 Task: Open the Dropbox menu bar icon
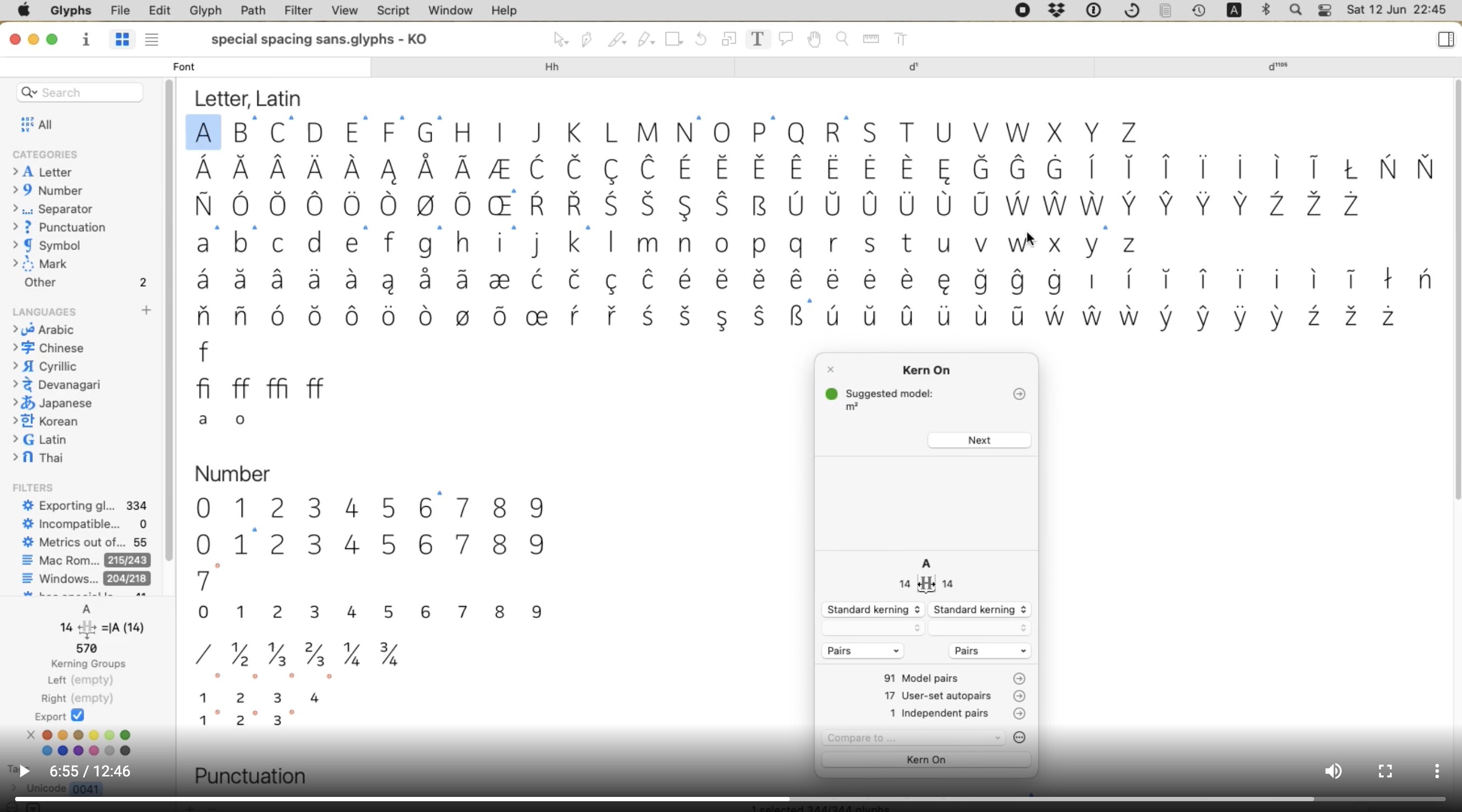pyautogui.click(x=1056, y=10)
